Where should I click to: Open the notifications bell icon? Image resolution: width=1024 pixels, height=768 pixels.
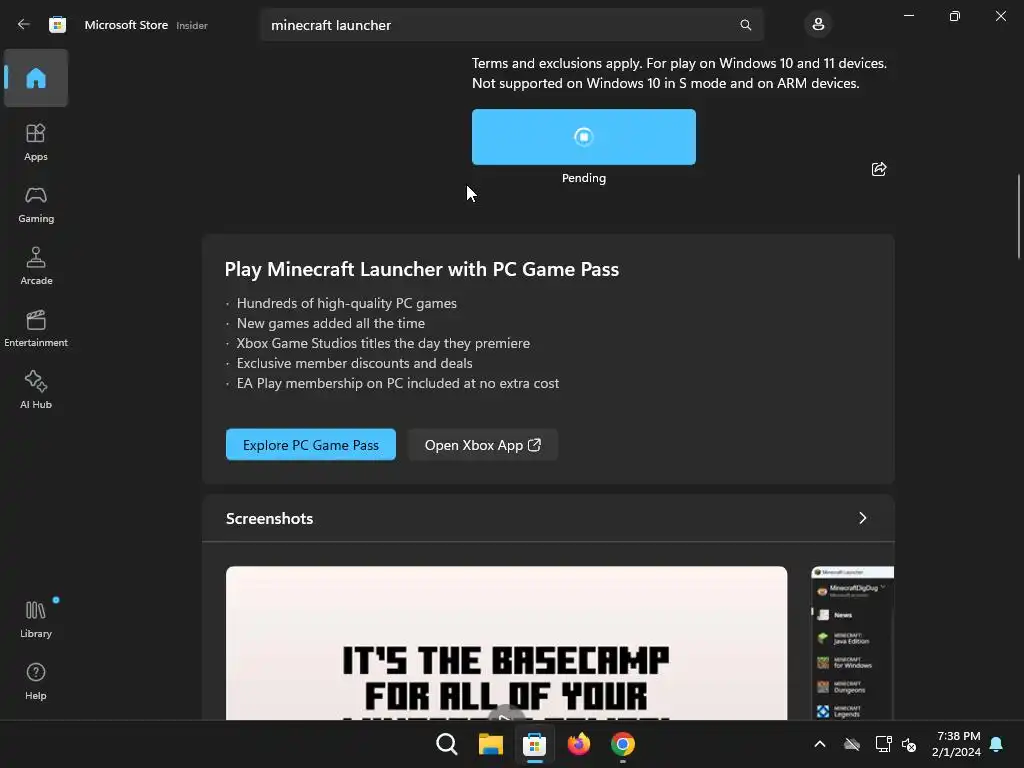[x=997, y=744]
